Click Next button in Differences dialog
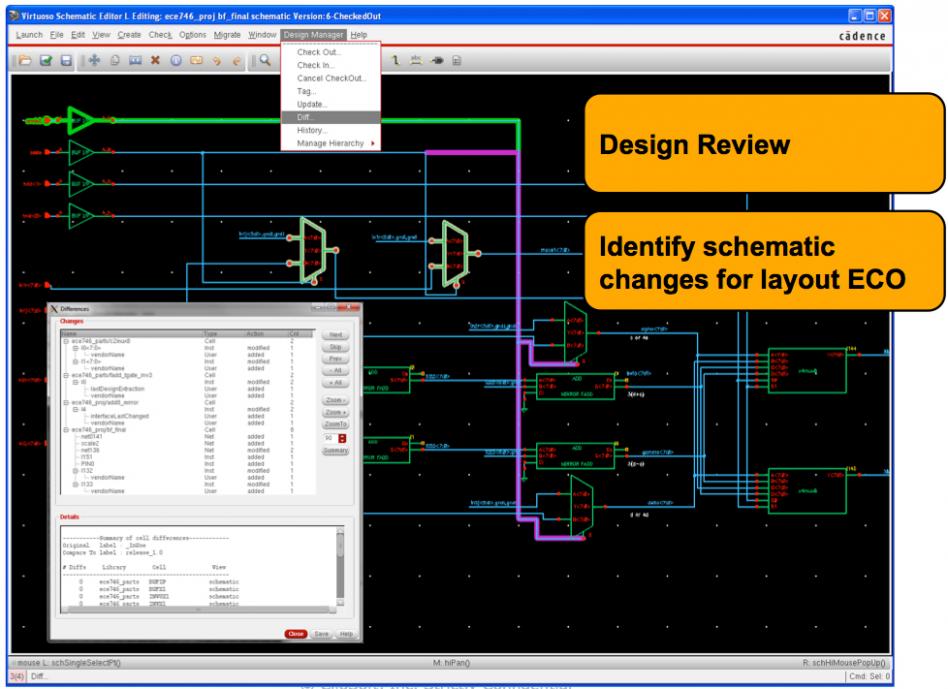This screenshot has width=948, height=689. click(336, 335)
